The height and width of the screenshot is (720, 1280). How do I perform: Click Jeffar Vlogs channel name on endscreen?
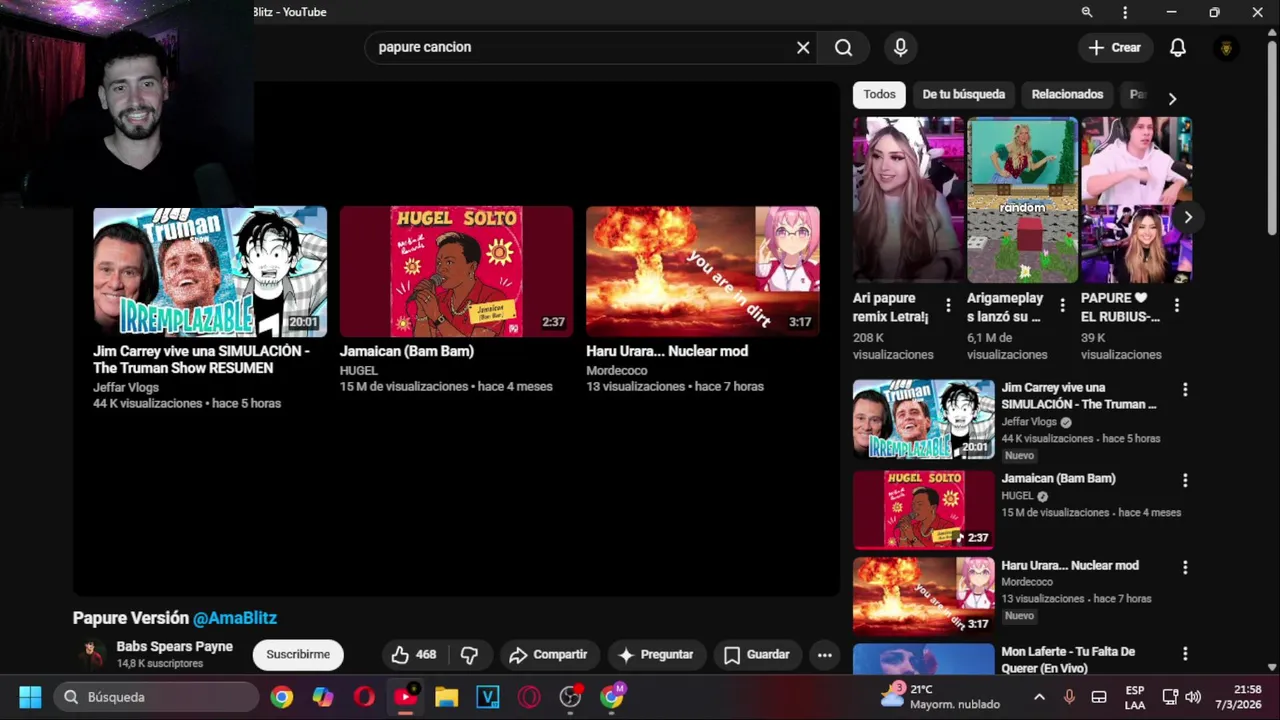(x=126, y=387)
